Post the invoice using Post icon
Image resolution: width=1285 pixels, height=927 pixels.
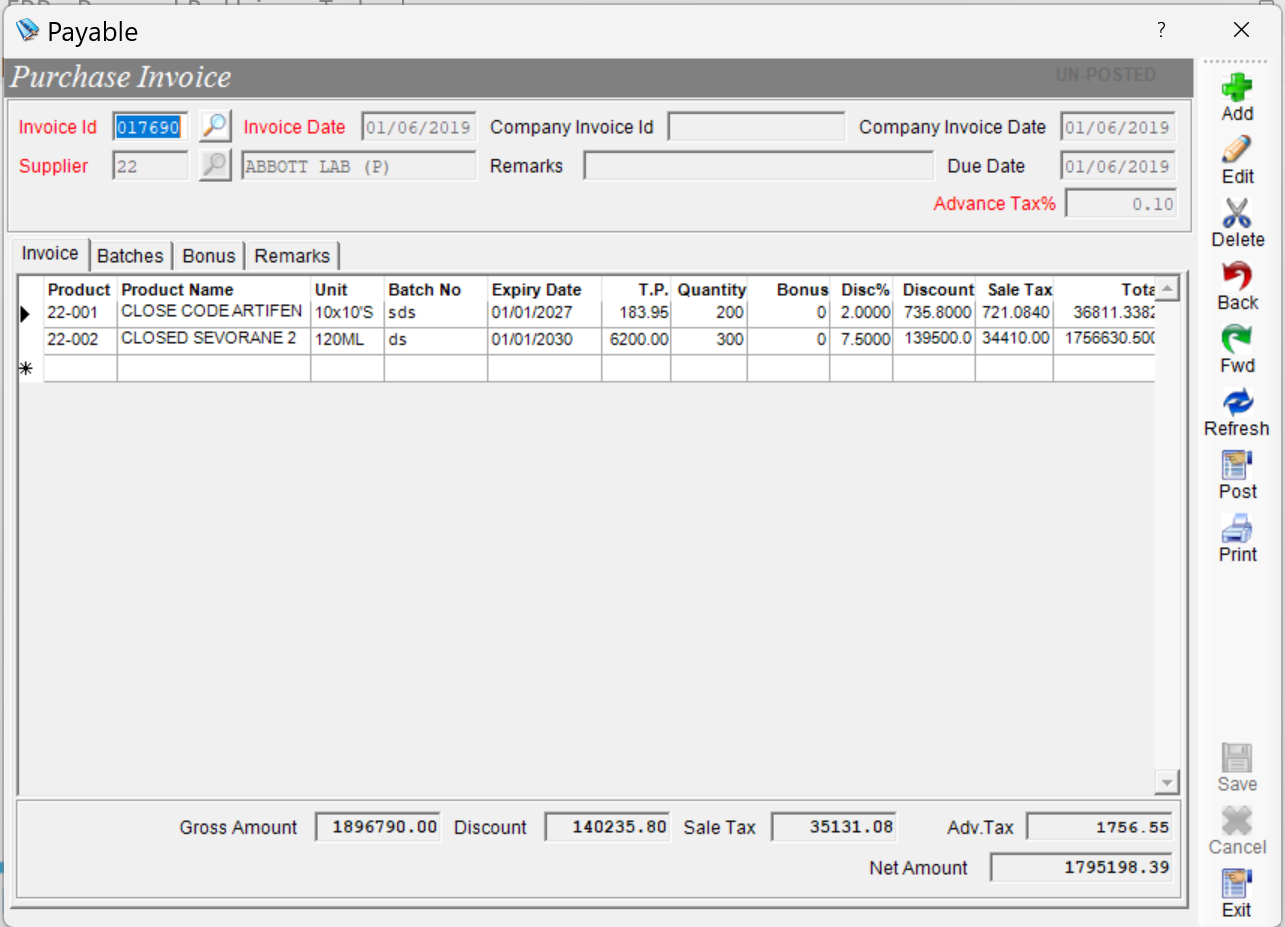pyautogui.click(x=1237, y=465)
